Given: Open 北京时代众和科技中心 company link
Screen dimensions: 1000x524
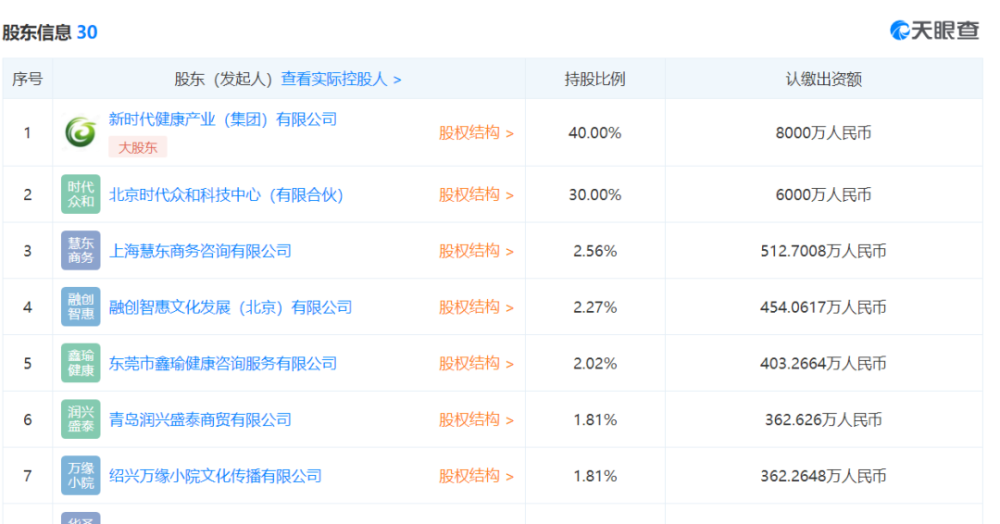Looking at the screenshot, I should [226, 195].
